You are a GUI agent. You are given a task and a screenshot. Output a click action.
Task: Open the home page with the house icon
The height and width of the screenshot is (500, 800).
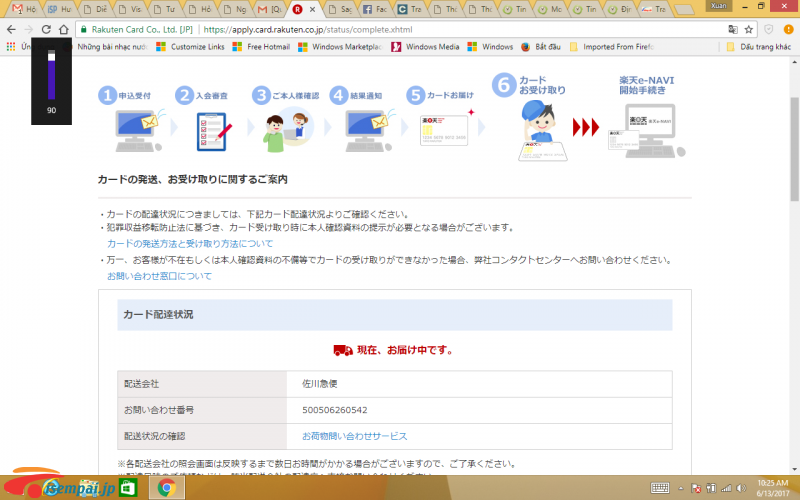click(64, 30)
